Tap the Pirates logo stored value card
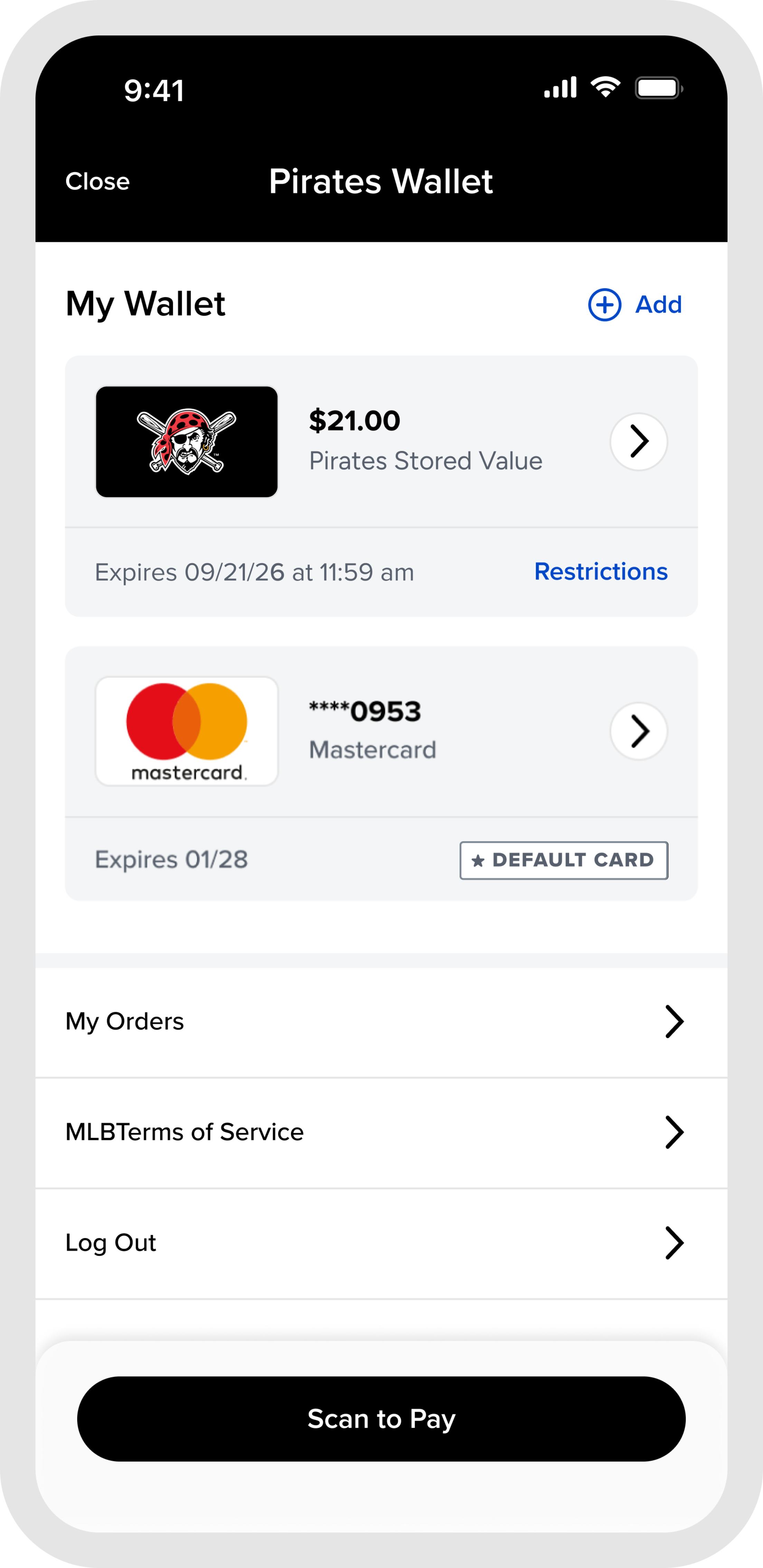Viewport: 763px width, 1568px height. coord(186,441)
